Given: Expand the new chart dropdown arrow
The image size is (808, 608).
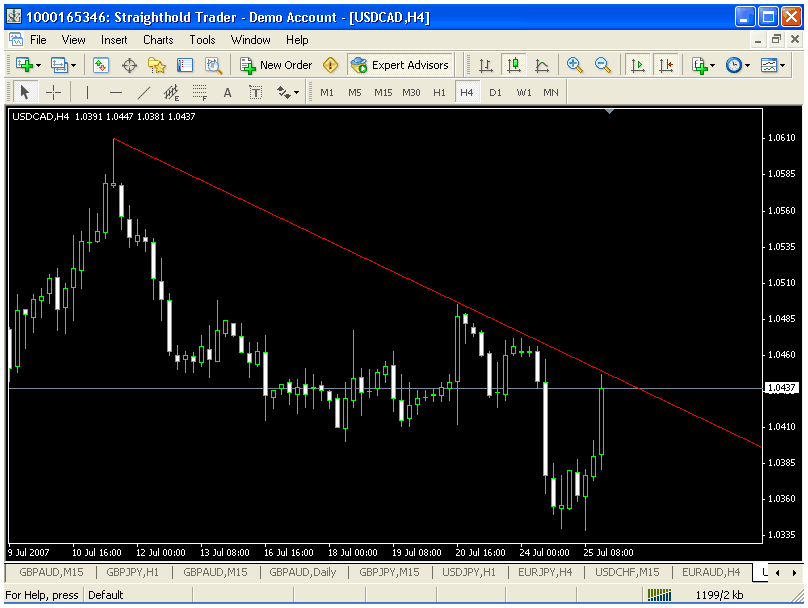Looking at the screenshot, I should coord(38,65).
